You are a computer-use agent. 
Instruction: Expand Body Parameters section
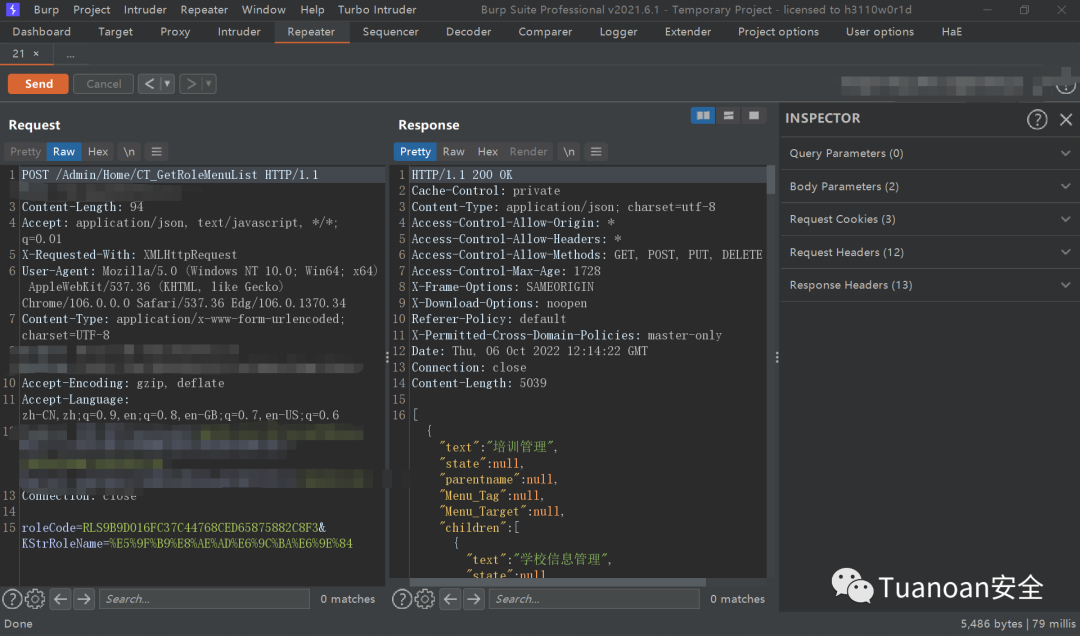(x=929, y=186)
